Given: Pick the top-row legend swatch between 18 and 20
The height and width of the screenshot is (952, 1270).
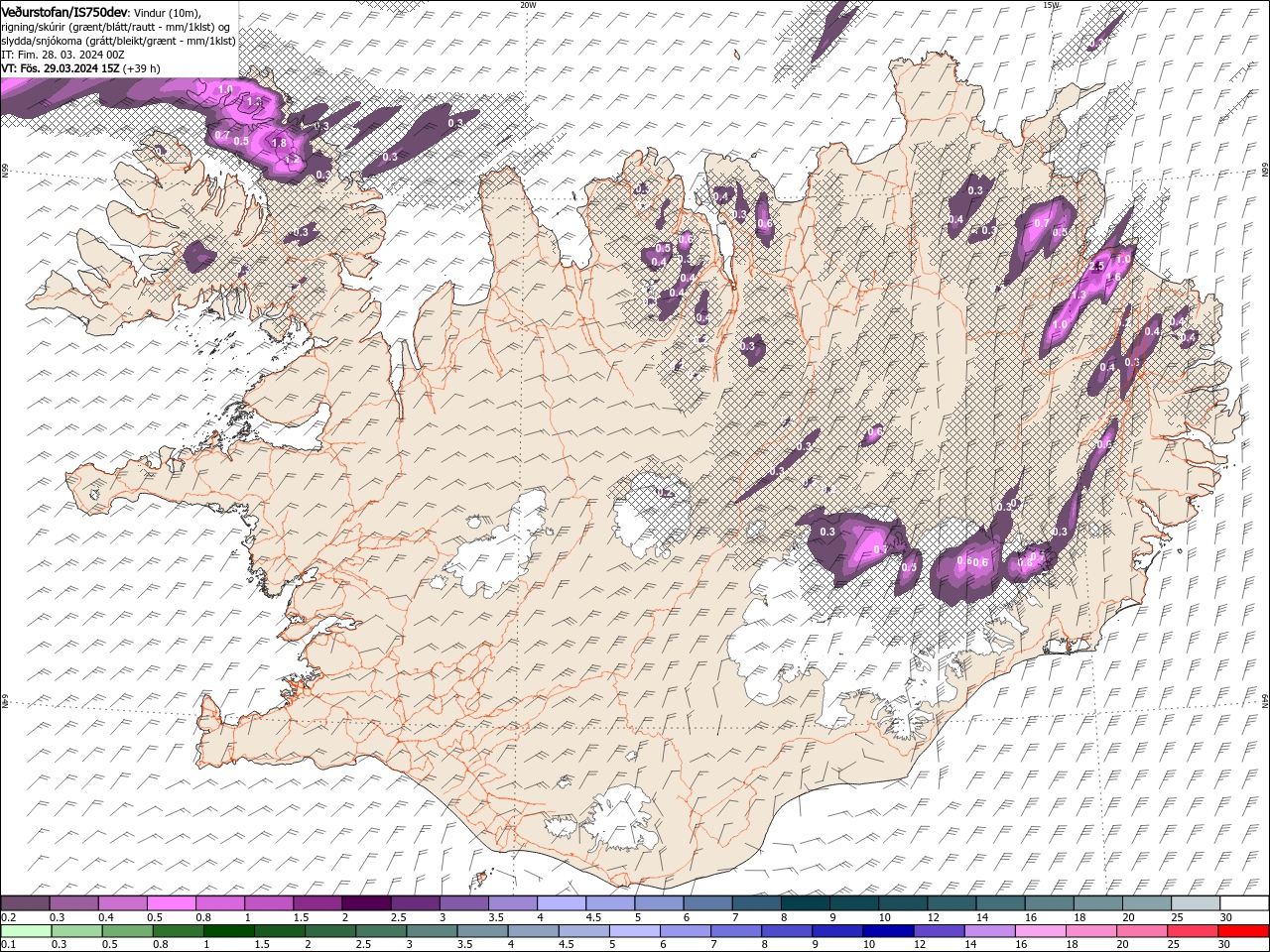Looking at the screenshot, I should click(1097, 903).
